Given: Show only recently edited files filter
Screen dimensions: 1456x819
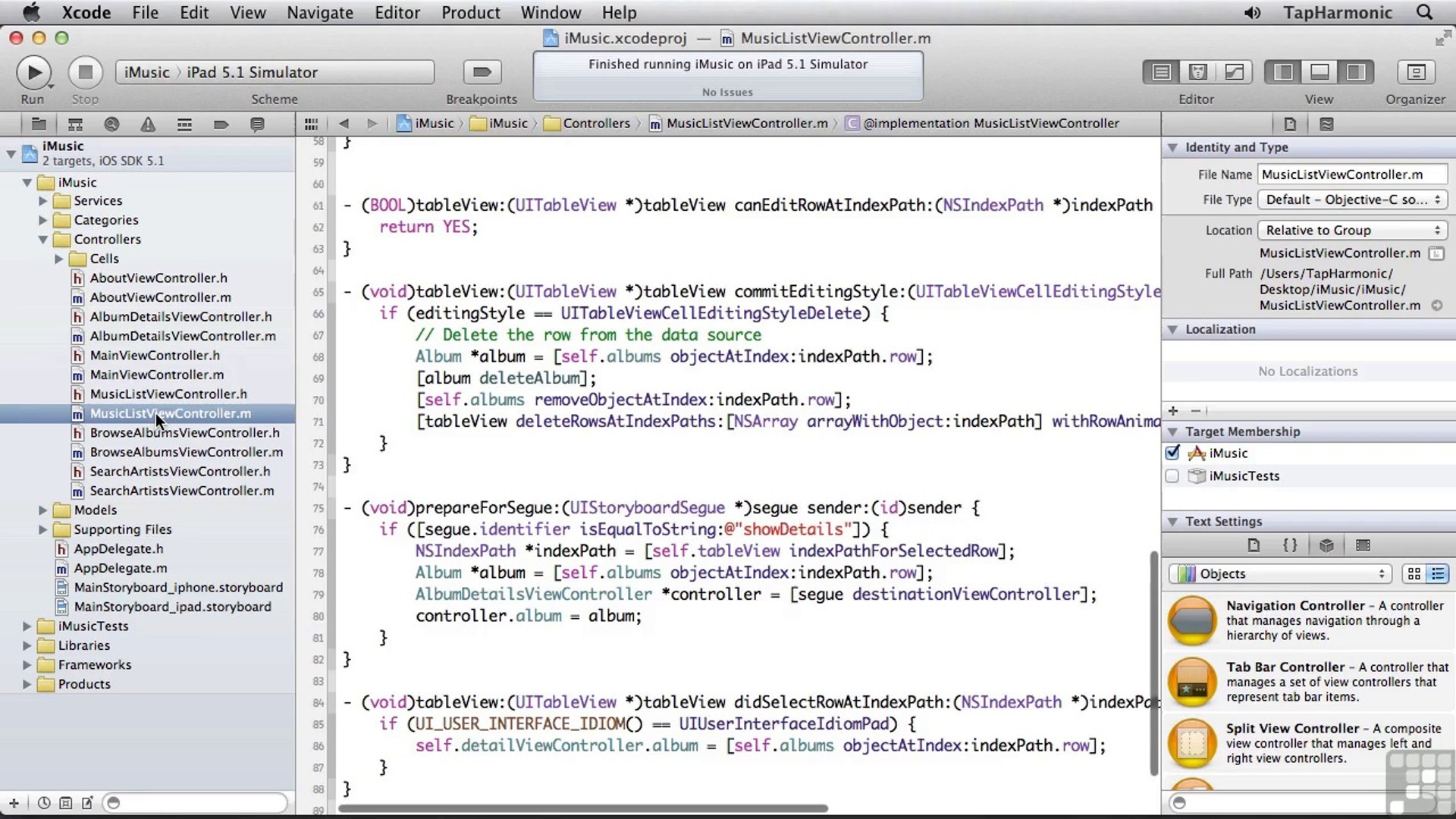Looking at the screenshot, I should point(44,803).
